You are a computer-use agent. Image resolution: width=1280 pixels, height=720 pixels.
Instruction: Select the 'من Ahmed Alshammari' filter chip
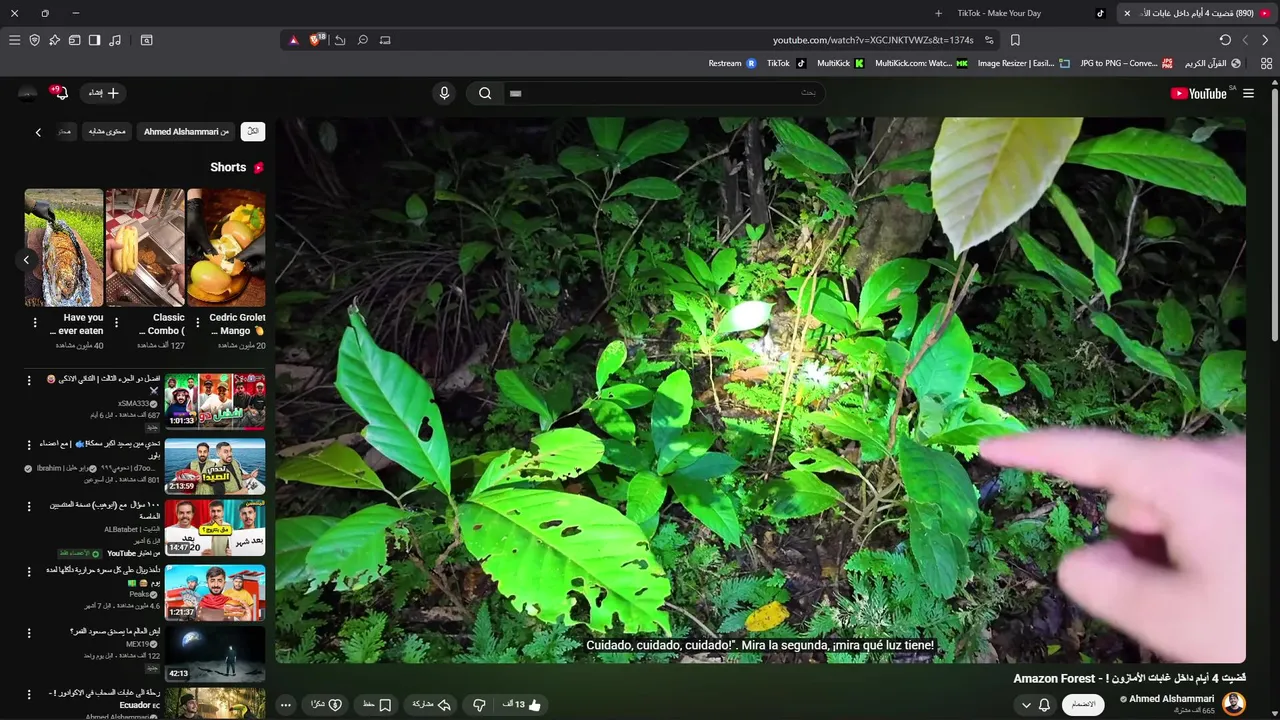[x=186, y=131]
